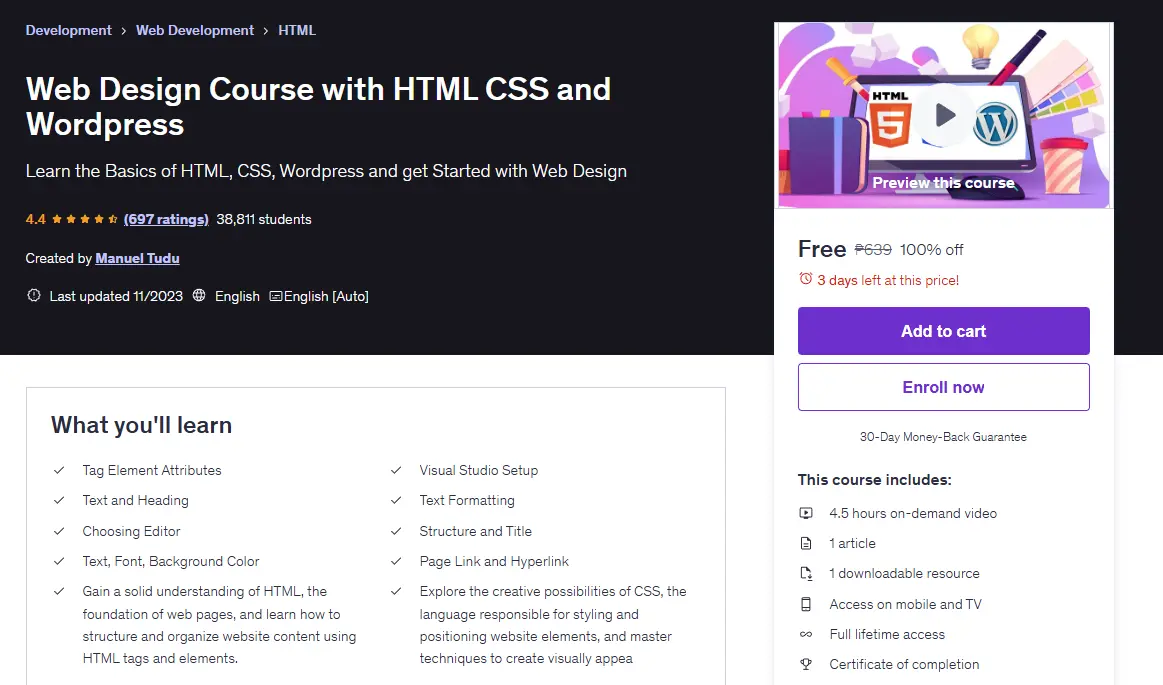Open the 697 ratings link
Viewport: 1163px width, 685px height.
click(x=166, y=219)
